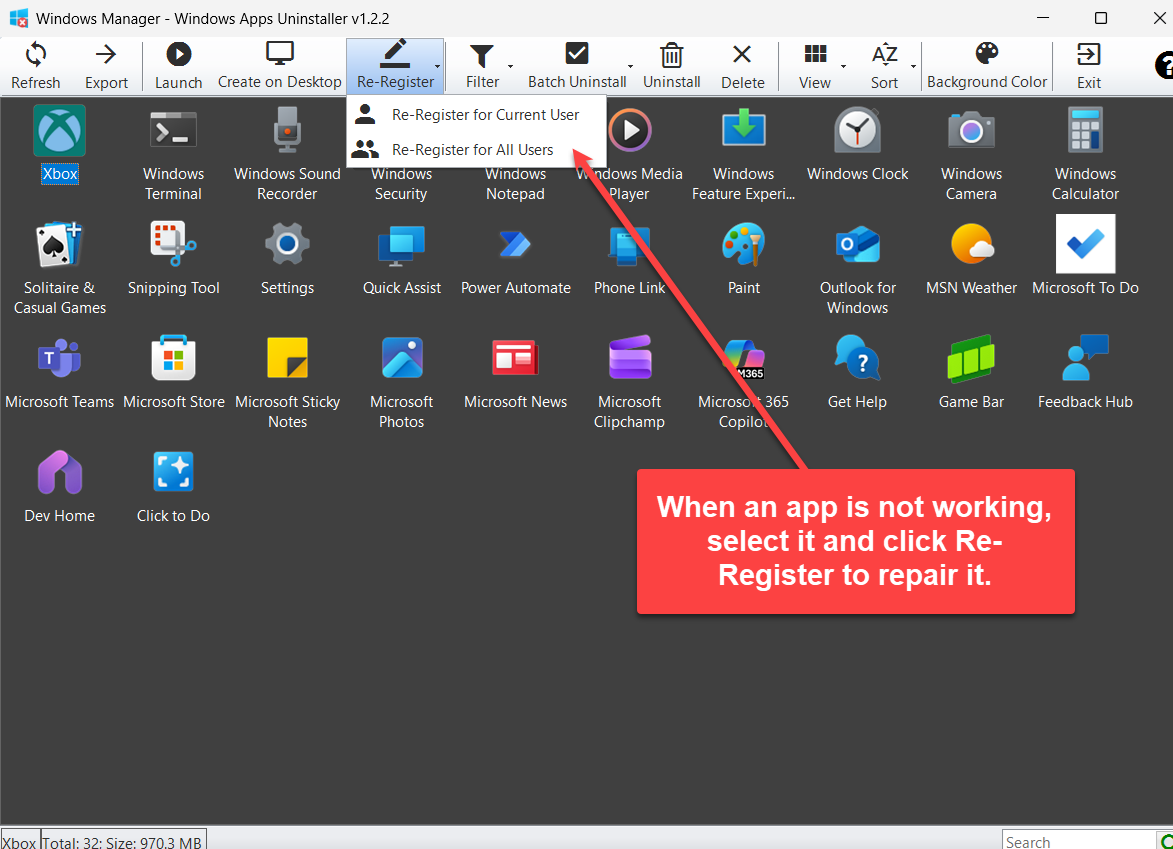
Task: Select the Paint app icon
Action: [744, 244]
